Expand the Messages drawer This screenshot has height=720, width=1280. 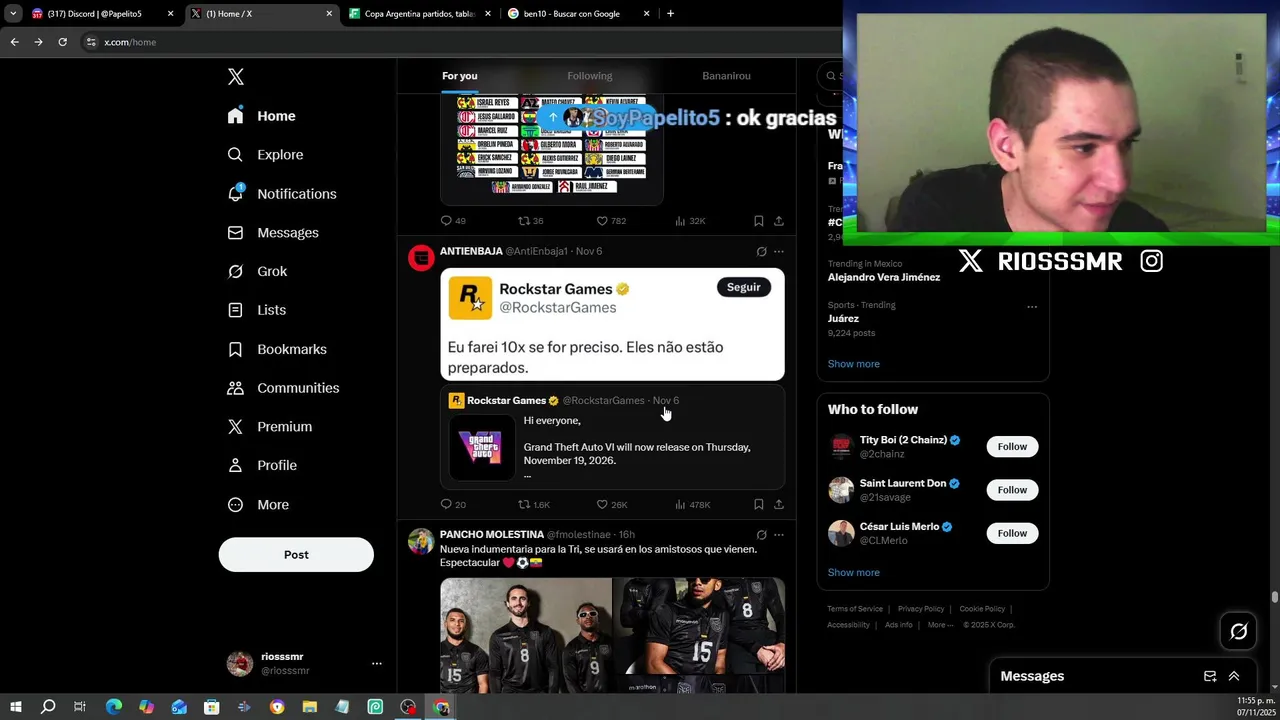coord(1234,677)
